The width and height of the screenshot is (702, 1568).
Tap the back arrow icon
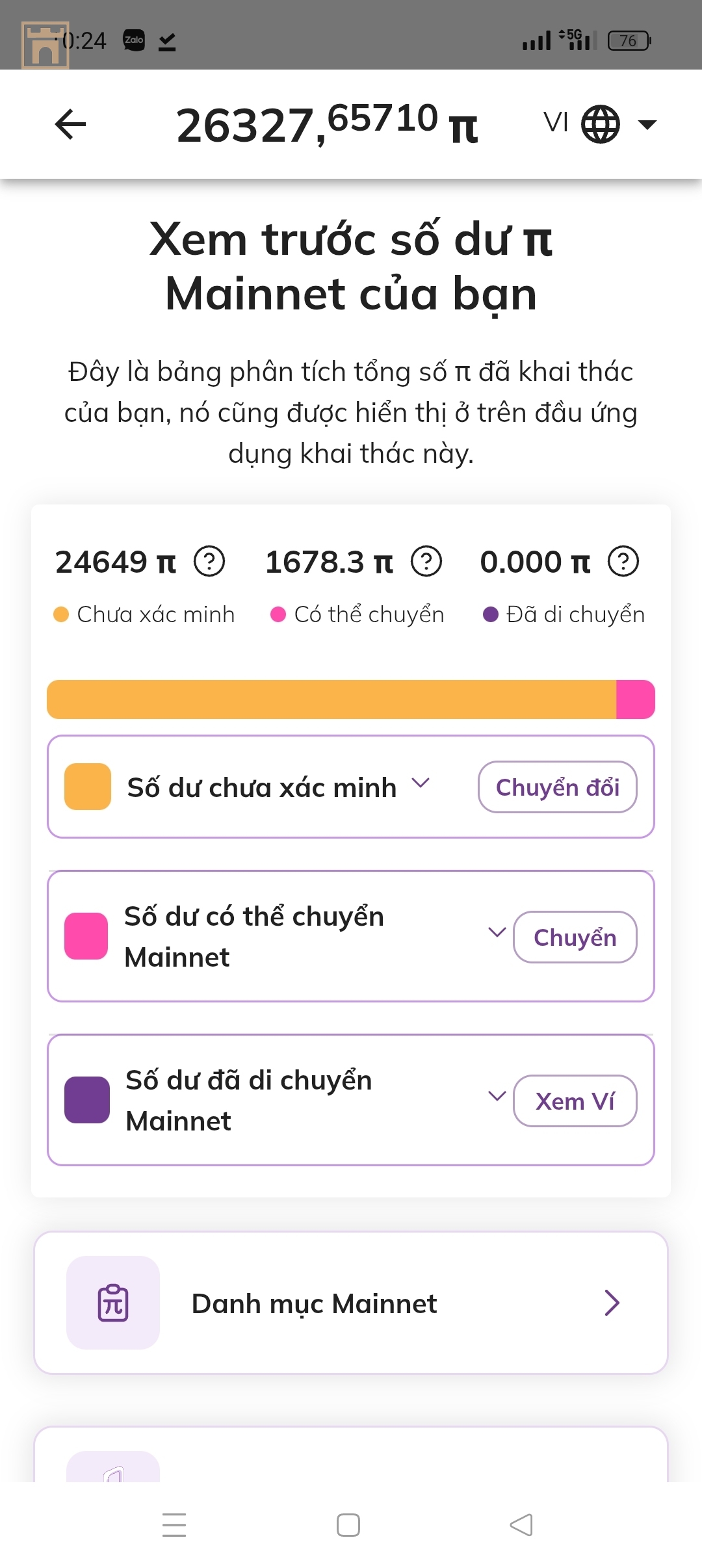[x=70, y=124]
